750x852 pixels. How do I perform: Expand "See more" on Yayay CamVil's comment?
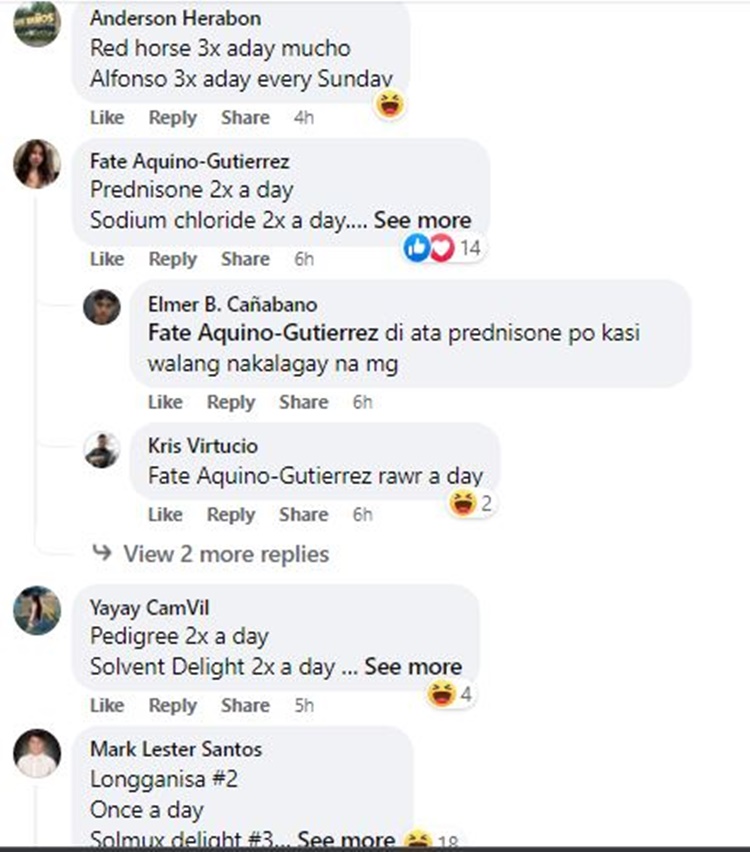coord(413,666)
